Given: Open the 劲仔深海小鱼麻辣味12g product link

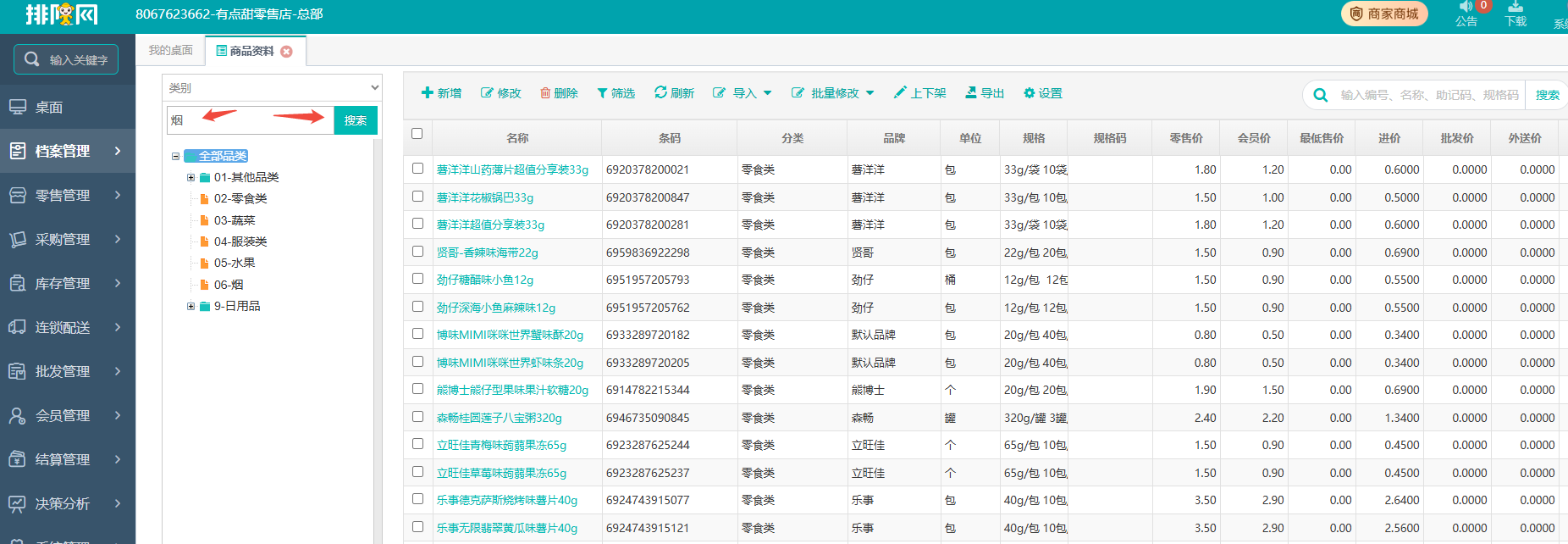Looking at the screenshot, I should coord(496,308).
